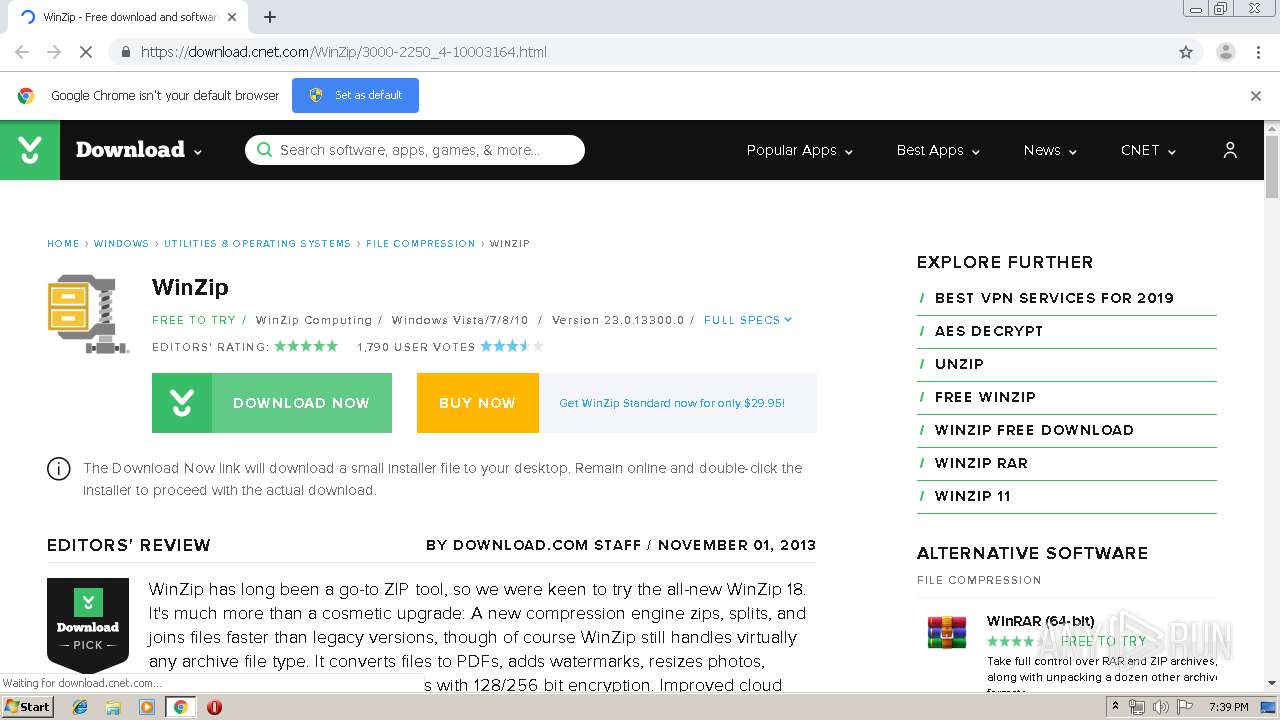
Task: Expand Best Apps menu
Action: pos(938,150)
